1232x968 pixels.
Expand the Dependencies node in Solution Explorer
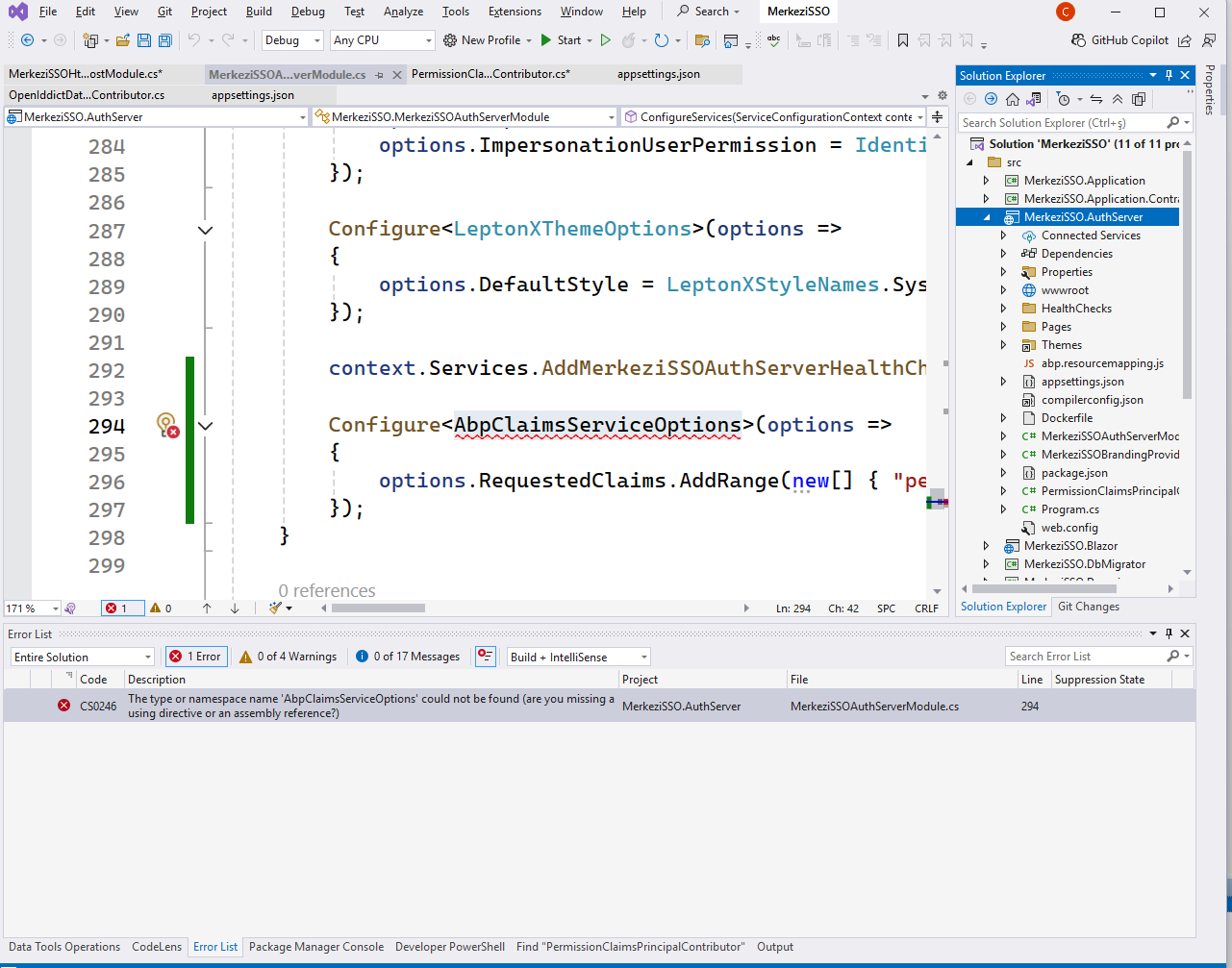click(x=1003, y=254)
